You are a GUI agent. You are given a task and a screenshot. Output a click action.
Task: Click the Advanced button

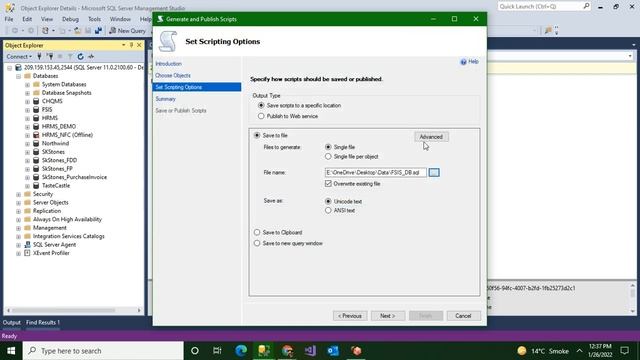click(x=431, y=137)
